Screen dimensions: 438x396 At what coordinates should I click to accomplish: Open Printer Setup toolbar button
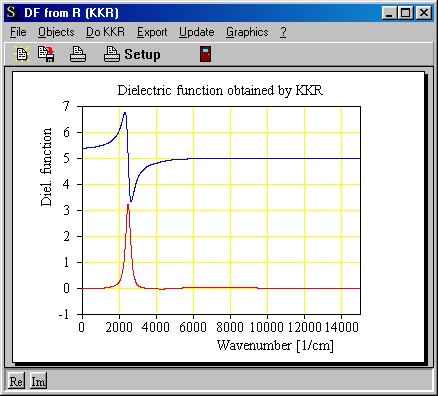pyautogui.click(x=132, y=54)
